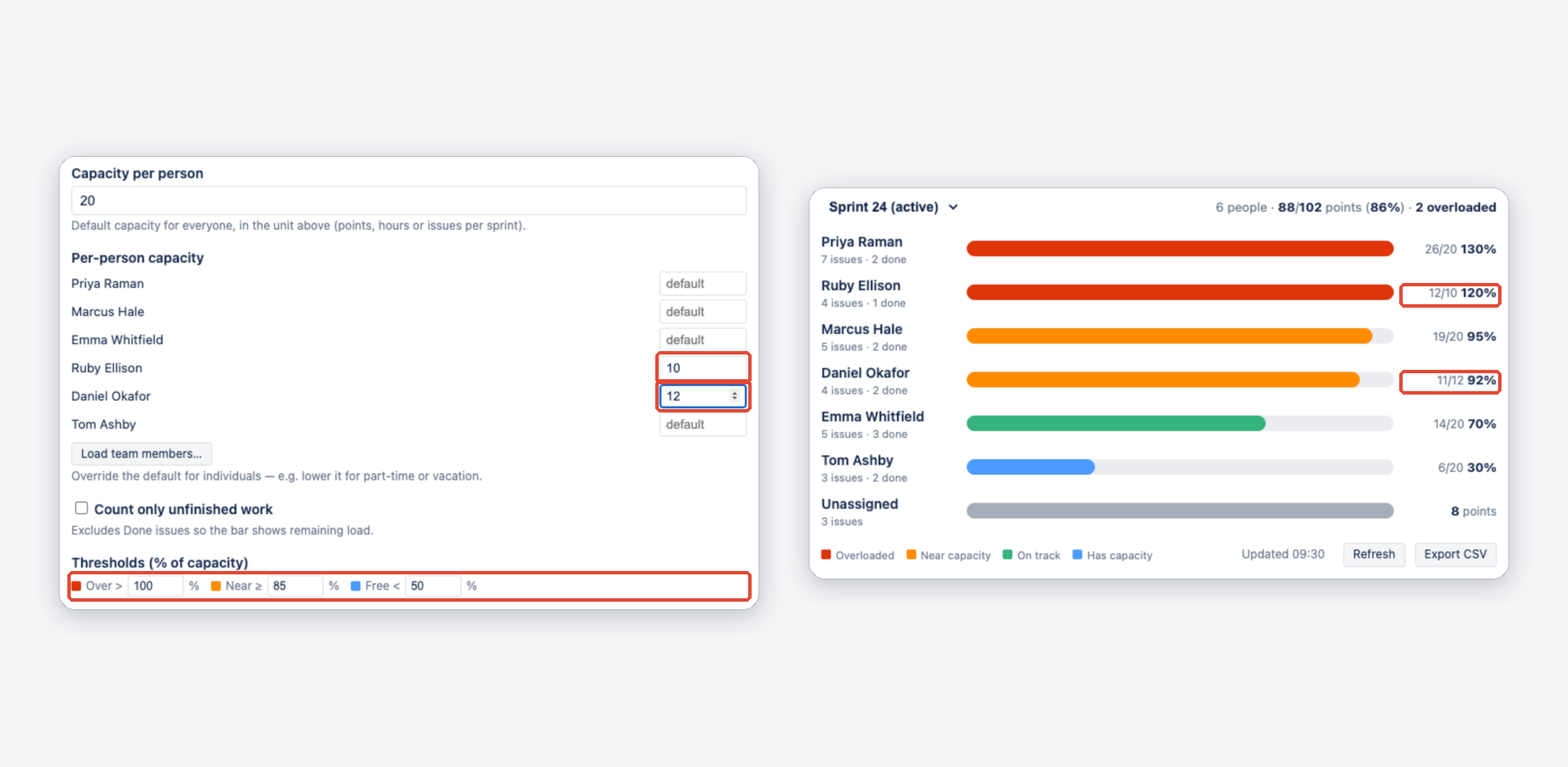Click the Overloaded legend entry
1568x767 pixels.
coord(857,555)
